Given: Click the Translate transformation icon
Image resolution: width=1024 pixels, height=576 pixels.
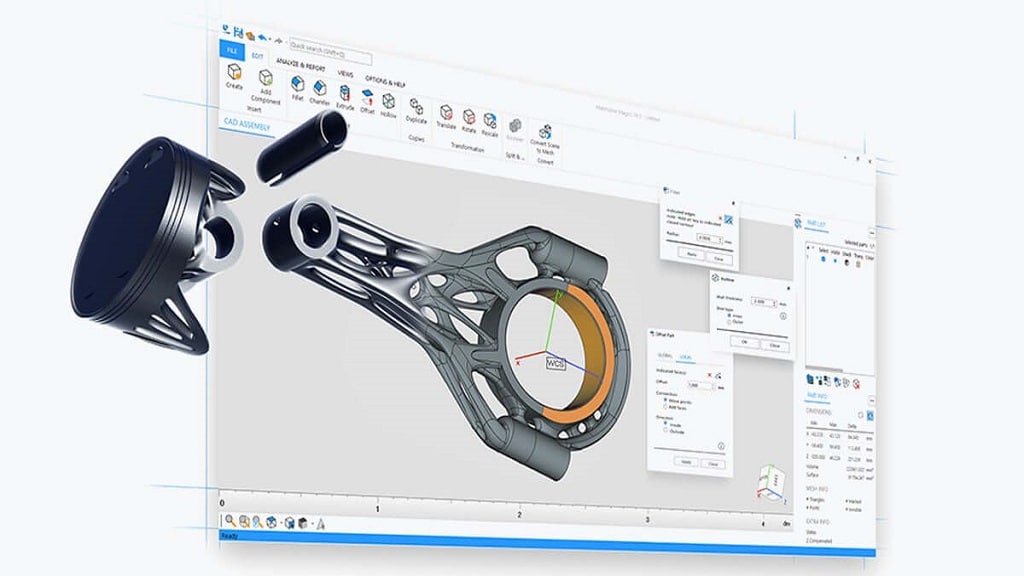Looking at the screenshot, I should tap(446, 110).
